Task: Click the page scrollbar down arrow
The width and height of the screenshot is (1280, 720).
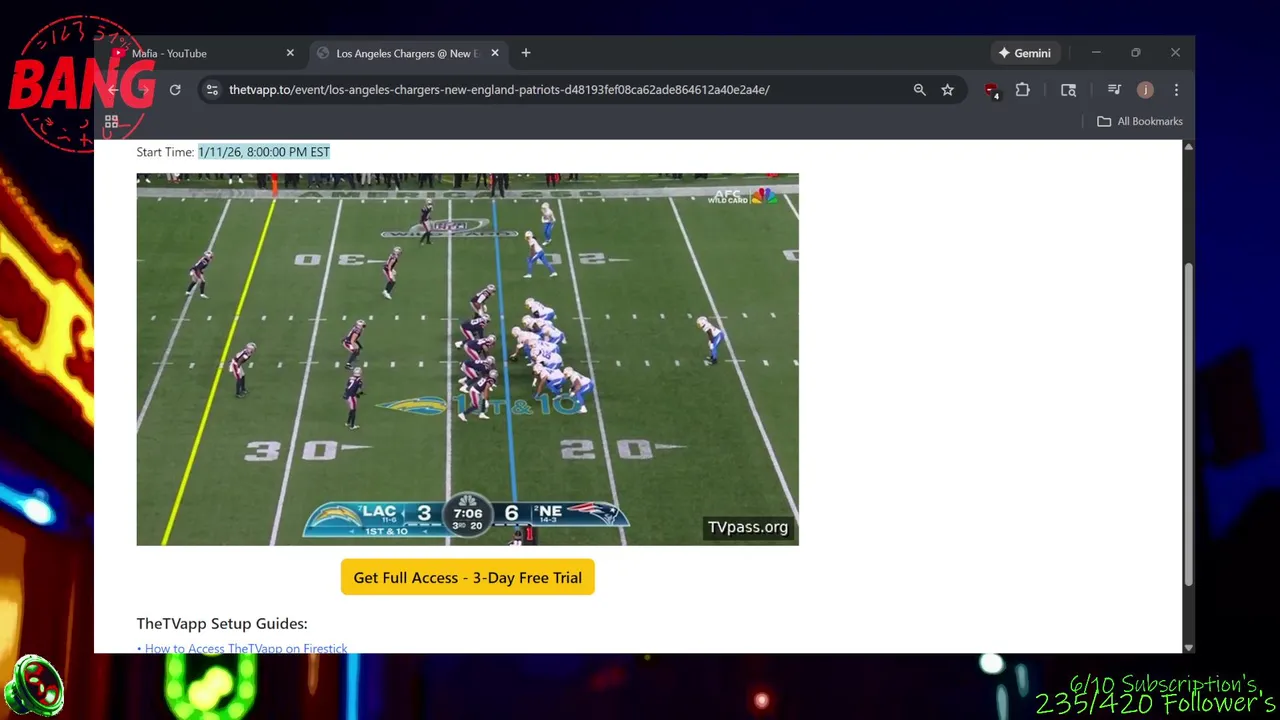Action: pos(1188,647)
